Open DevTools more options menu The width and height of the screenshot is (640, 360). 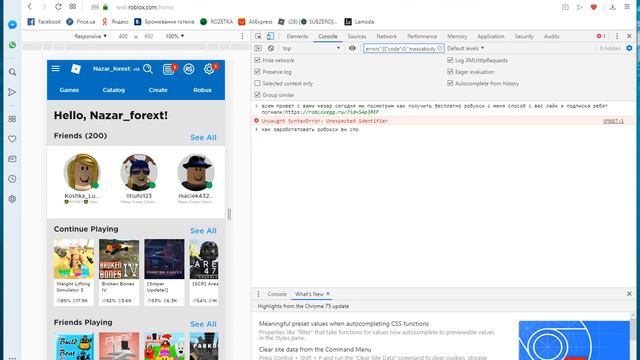617,36
